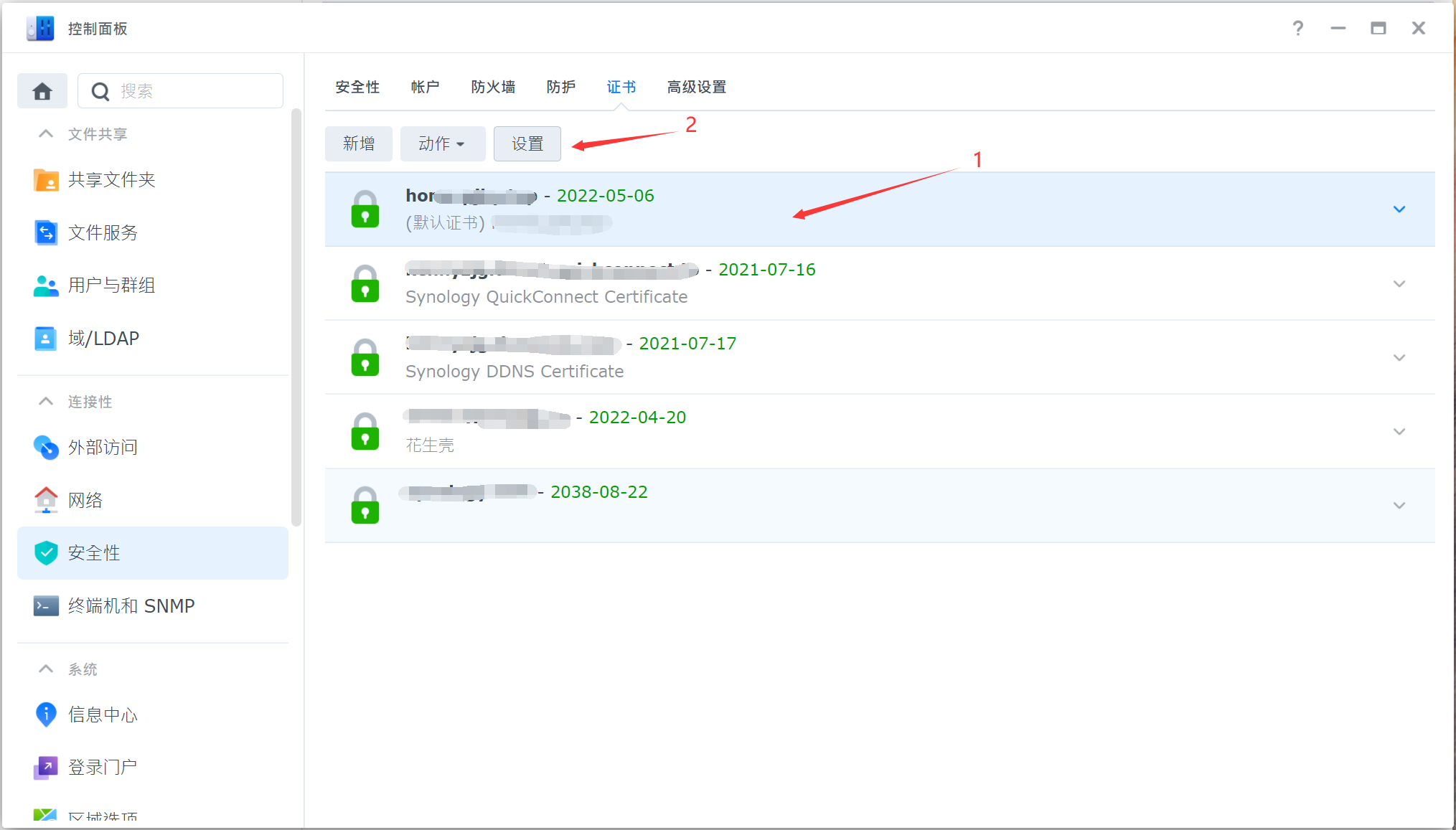Click the Synology QuickConnect Certificate label
Viewport: 1456px width, 830px height.
(547, 297)
